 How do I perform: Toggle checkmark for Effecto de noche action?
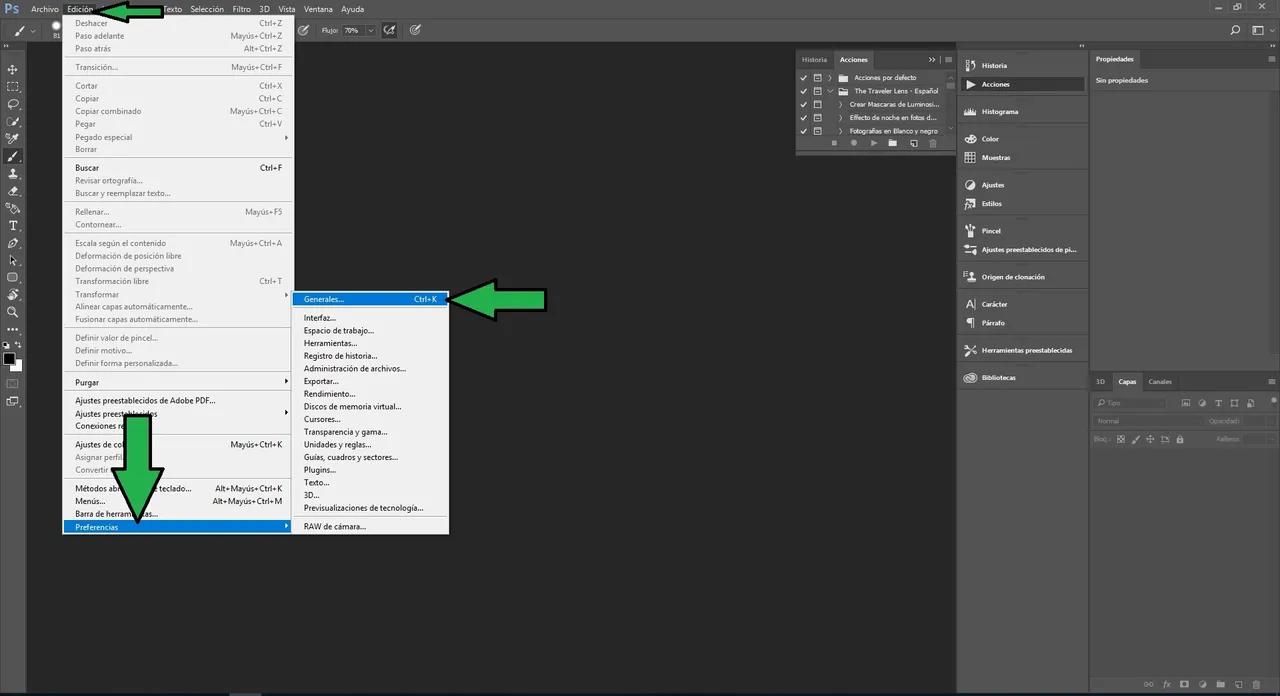coord(803,117)
